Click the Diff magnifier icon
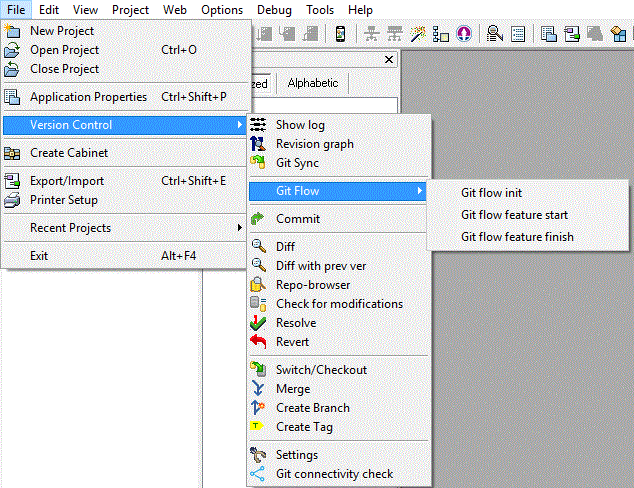The image size is (634, 488). coord(258,246)
